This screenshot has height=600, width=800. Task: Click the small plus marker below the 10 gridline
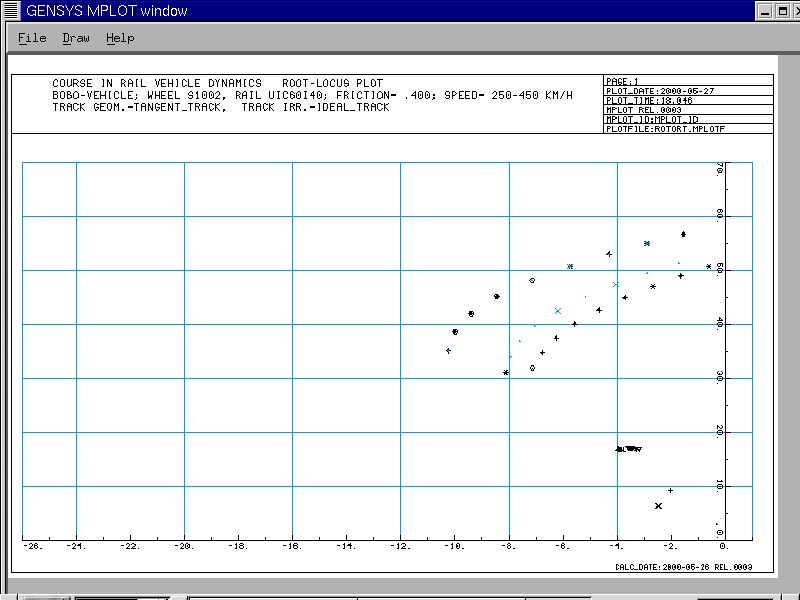point(670,491)
